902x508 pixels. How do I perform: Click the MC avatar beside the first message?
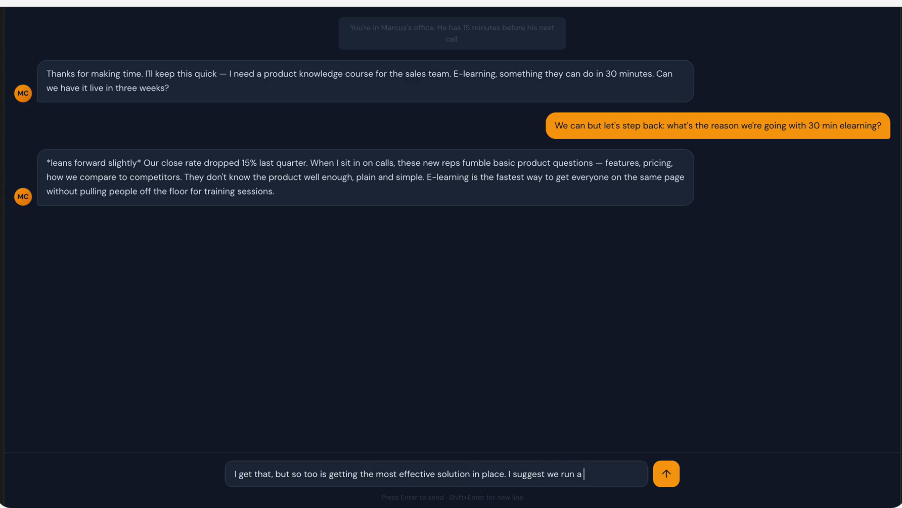coord(23,93)
